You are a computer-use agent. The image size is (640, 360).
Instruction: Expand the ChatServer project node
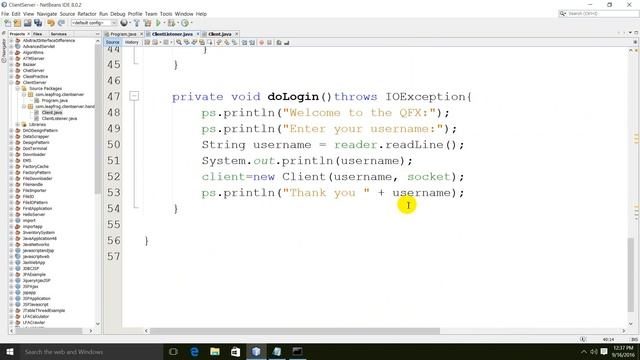pyautogui.click(x=11, y=71)
